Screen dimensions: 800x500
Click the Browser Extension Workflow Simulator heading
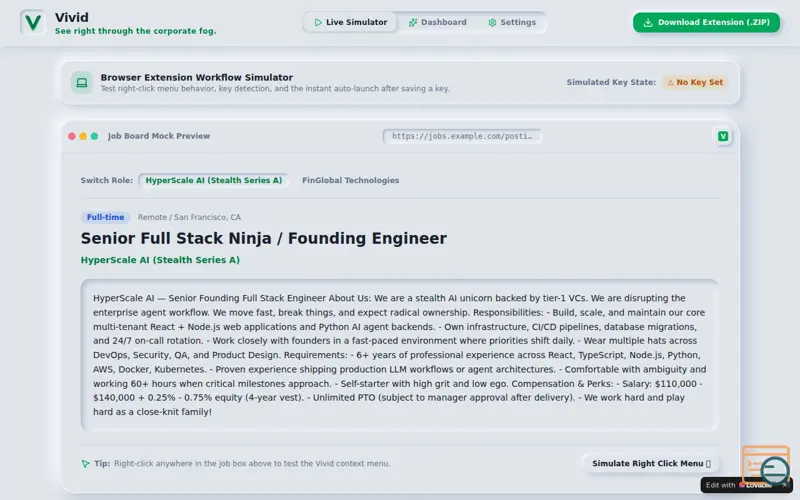[x=196, y=78]
